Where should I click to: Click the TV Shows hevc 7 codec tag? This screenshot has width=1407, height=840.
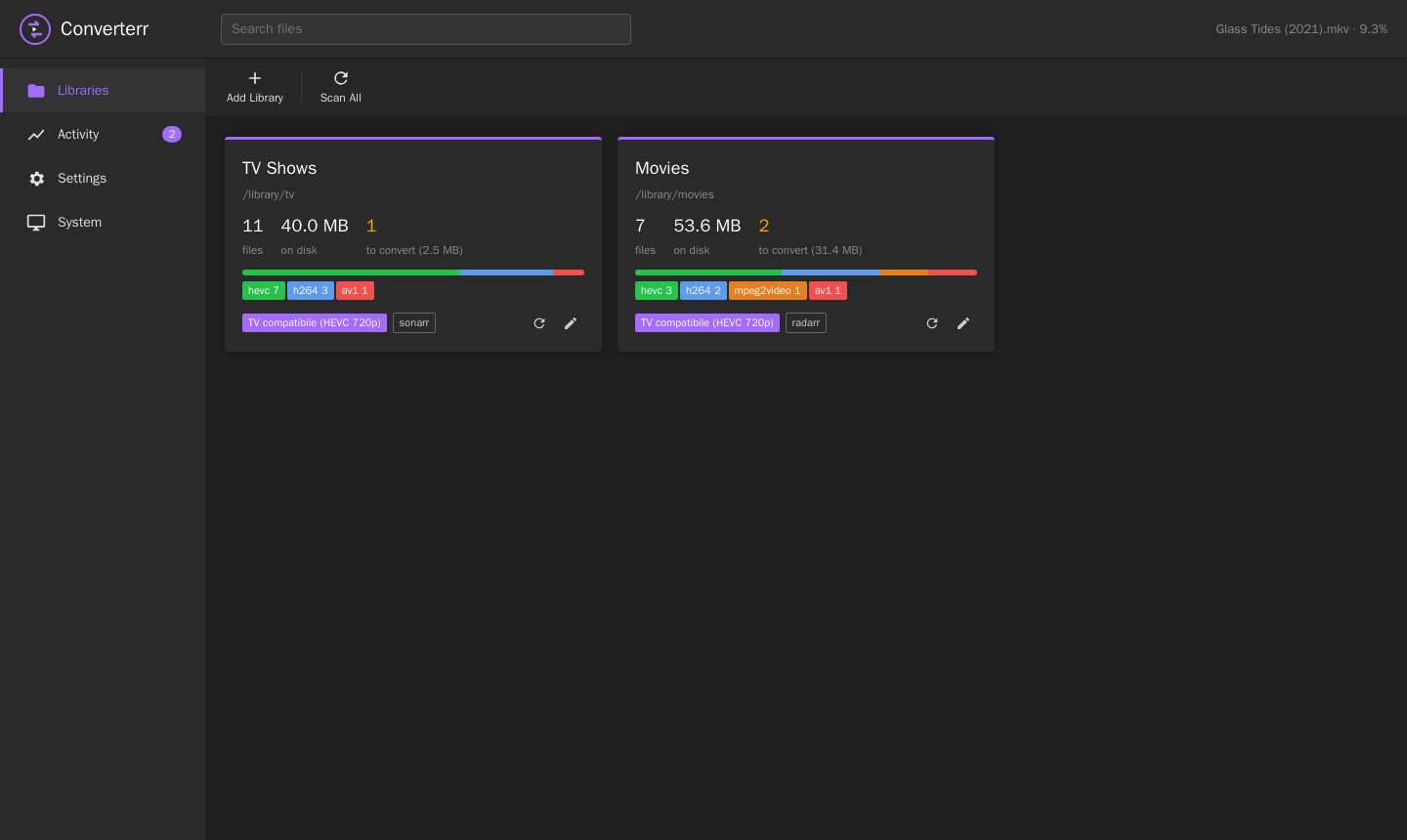point(264,290)
